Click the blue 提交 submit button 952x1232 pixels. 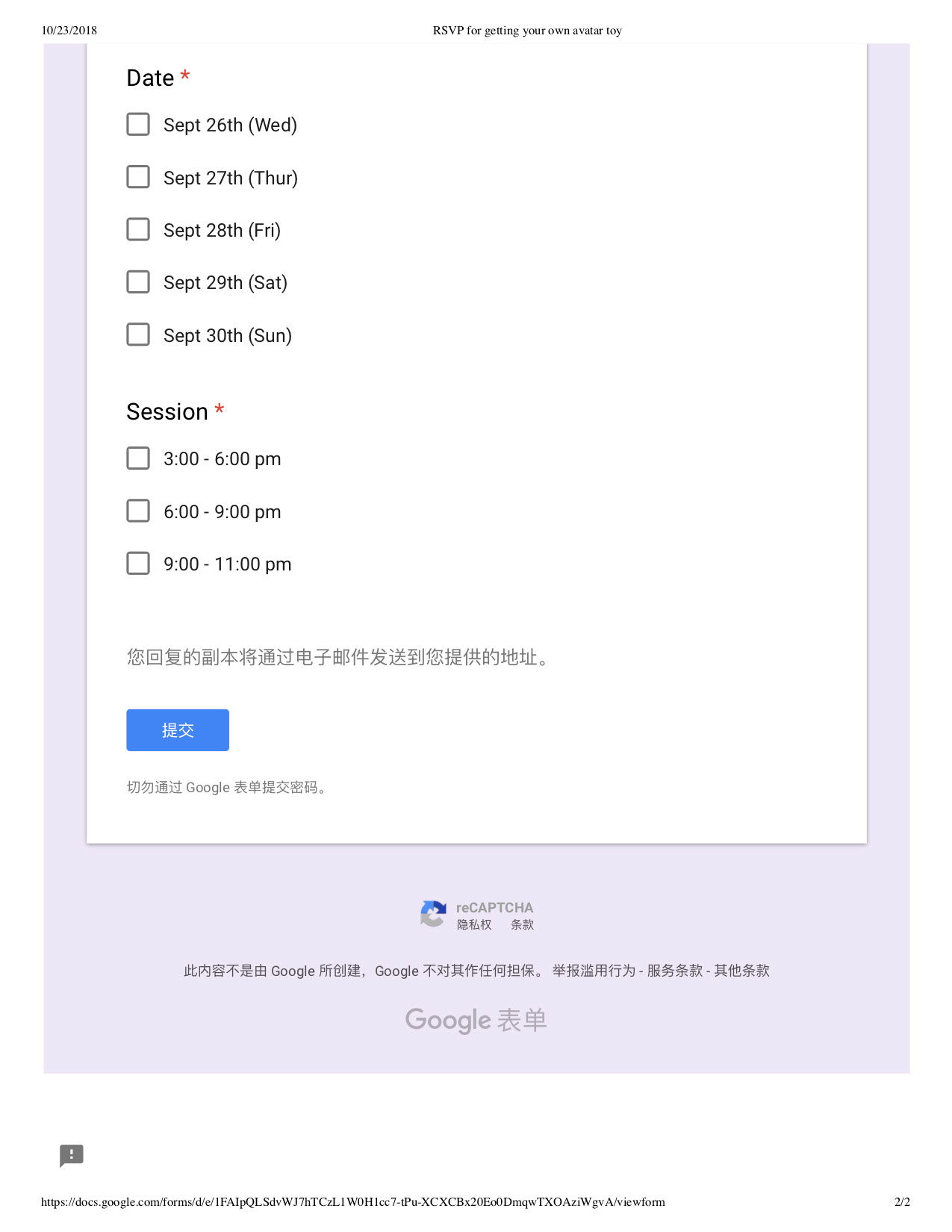coord(178,730)
